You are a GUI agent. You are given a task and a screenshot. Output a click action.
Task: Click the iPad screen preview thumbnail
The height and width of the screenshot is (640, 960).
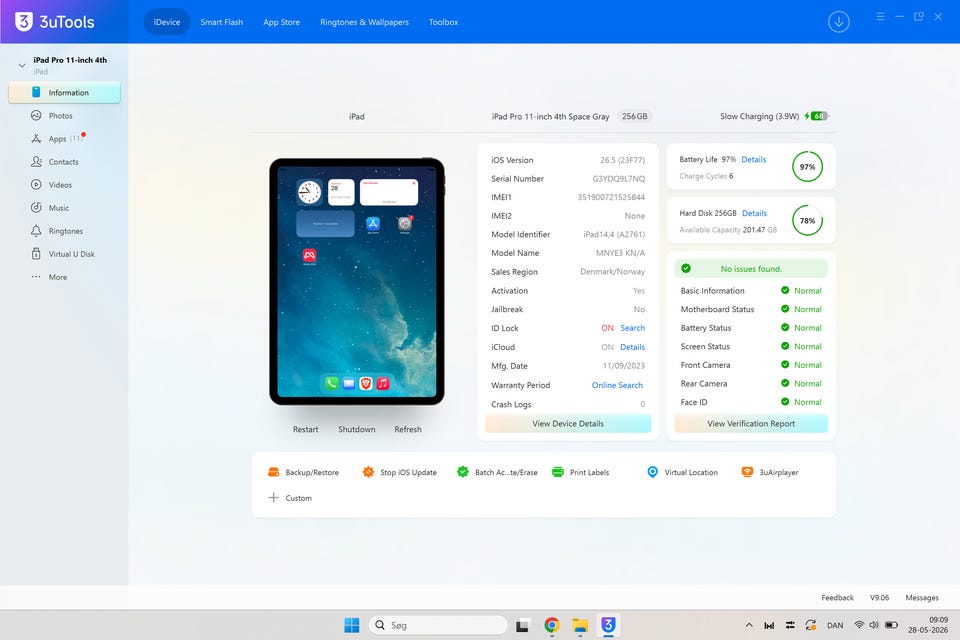click(x=357, y=282)
